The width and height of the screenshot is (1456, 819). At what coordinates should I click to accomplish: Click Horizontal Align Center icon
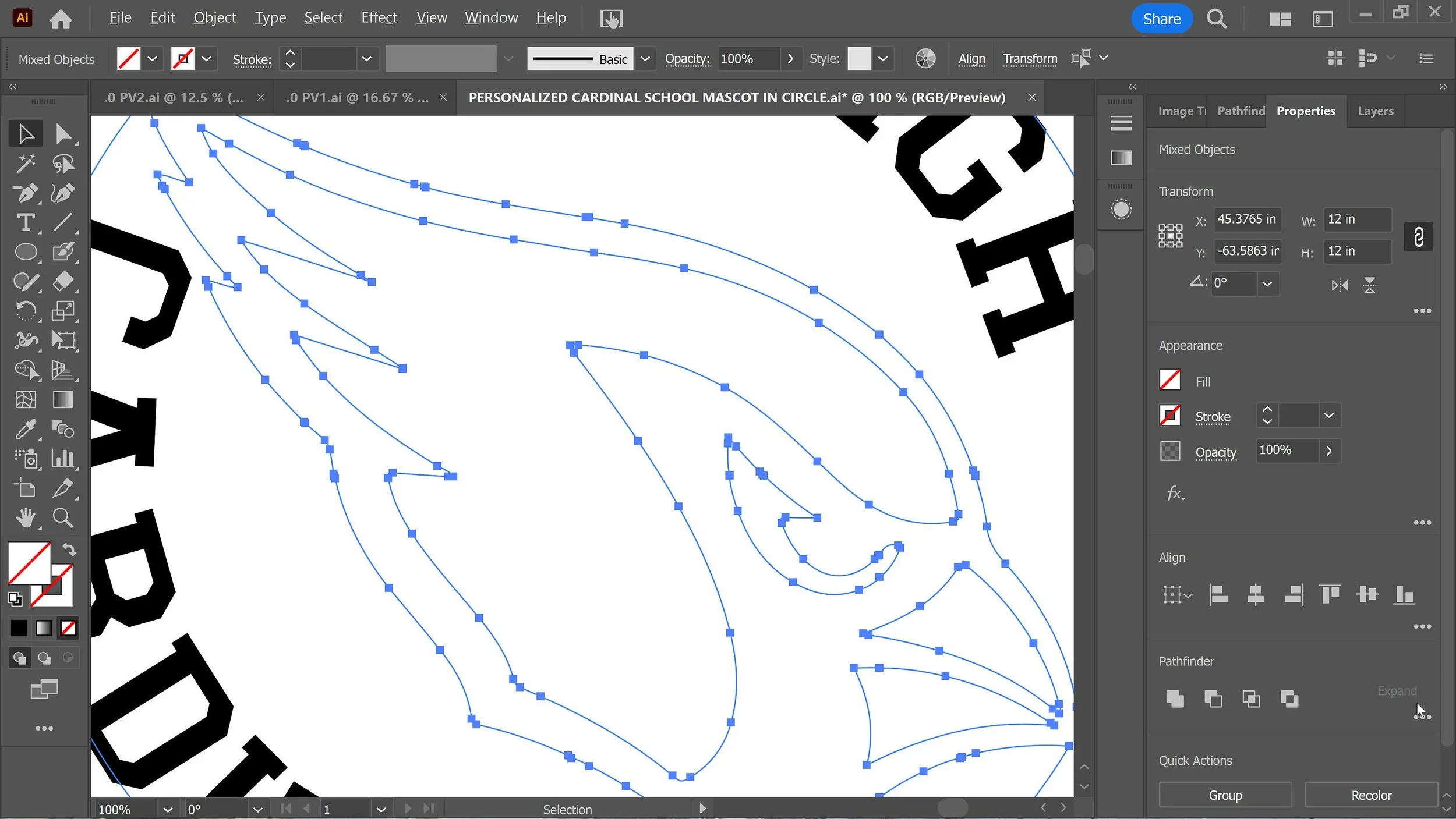click(1255, 595)
